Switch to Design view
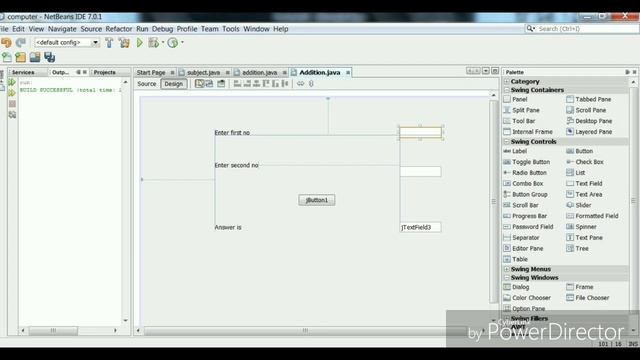 [173, 84]
